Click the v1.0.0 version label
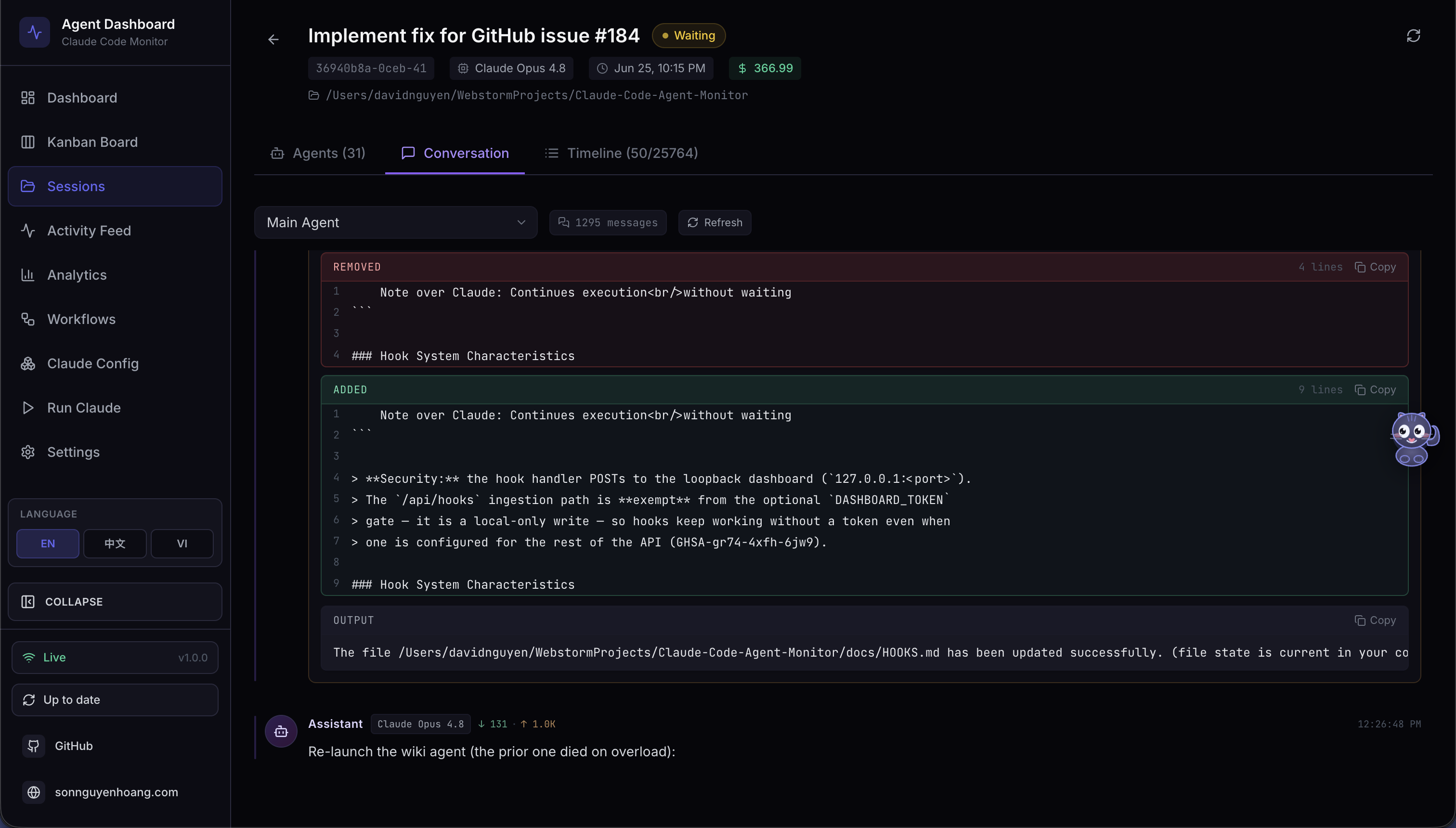The image size is (1456, 828). 194,658
